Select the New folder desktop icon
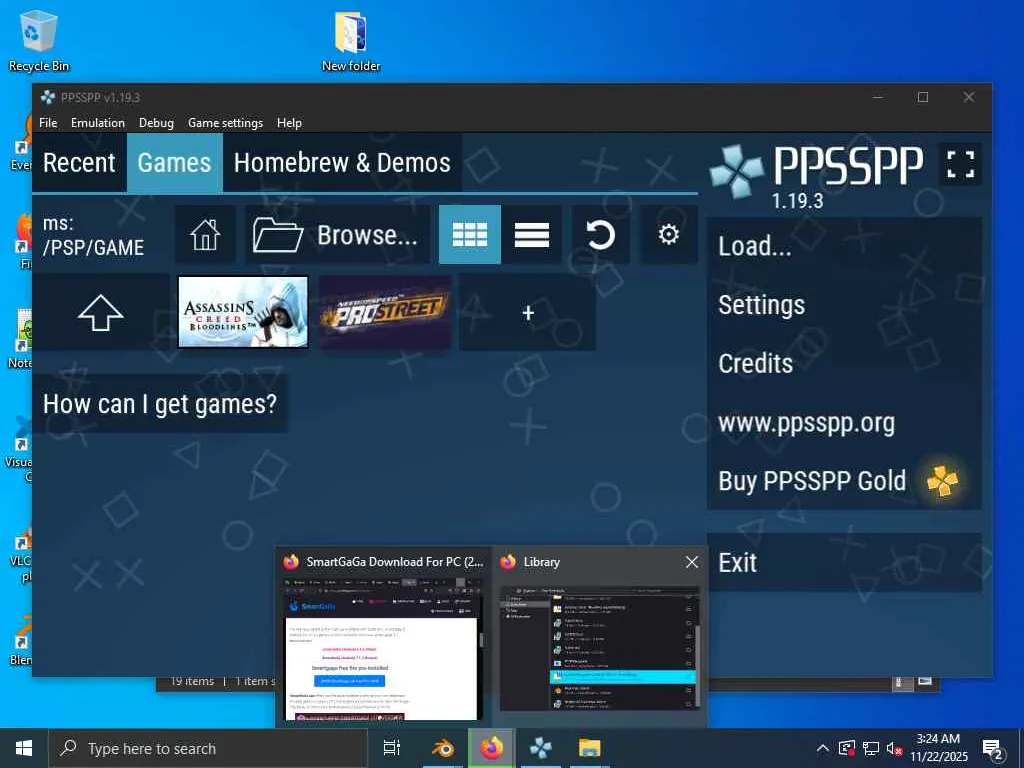Viewport: 1024px width, 768px height. 351,40
